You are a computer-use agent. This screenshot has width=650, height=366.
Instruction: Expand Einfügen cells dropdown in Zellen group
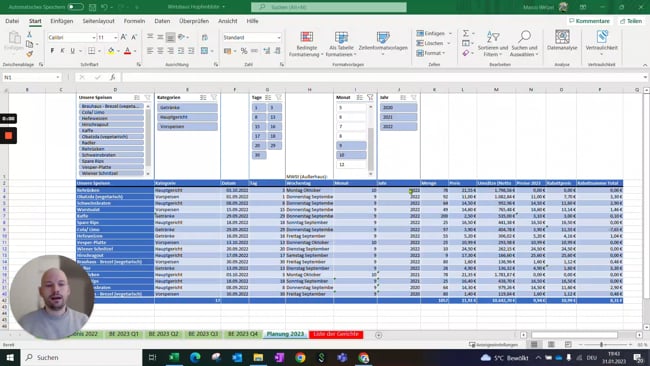point(450,33)
